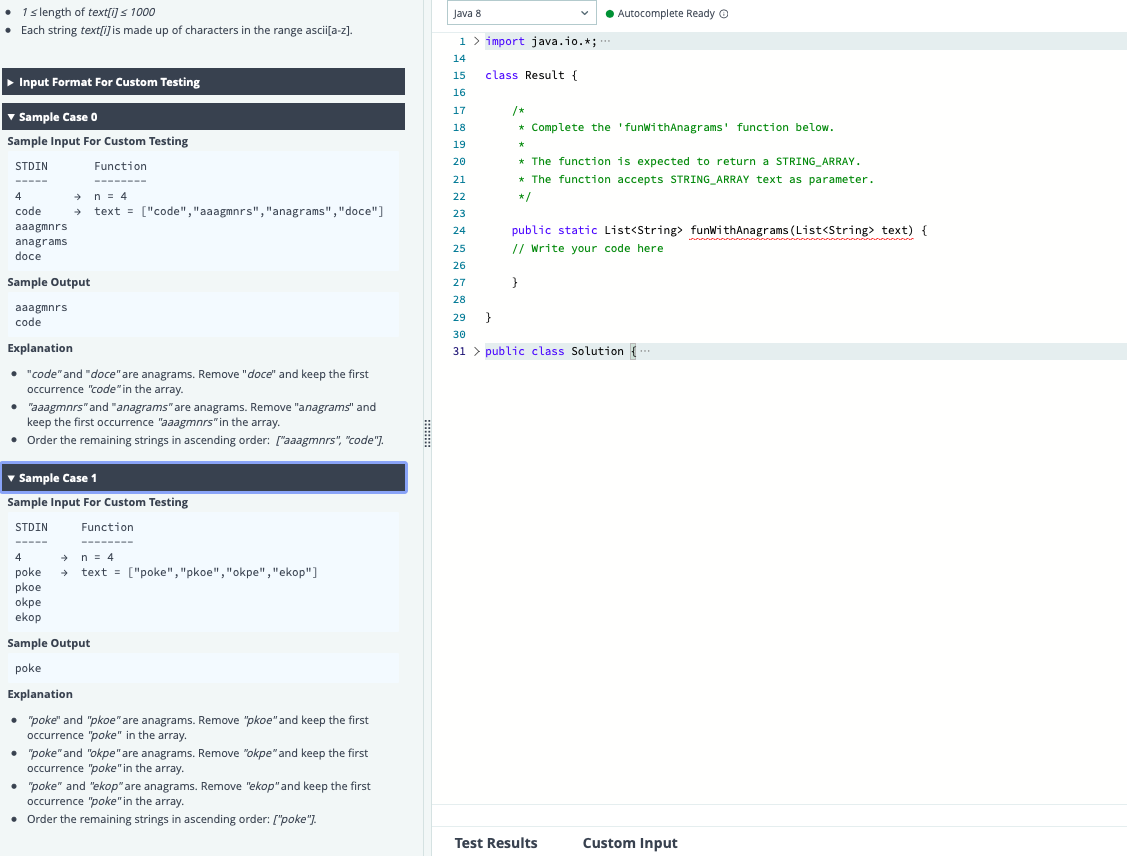The height and width of the screenshot is (856, 1127).
Task: Click 'Function' header in Sample Case 1
Action: coord(107,527)
